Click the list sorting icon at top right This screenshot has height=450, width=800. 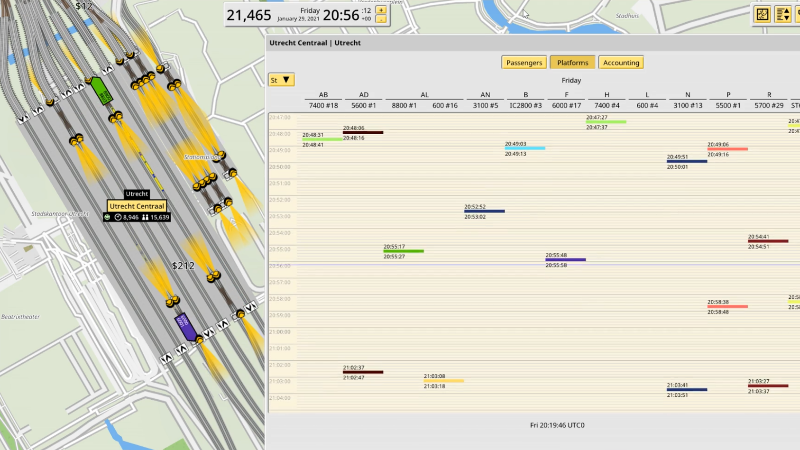pos(785,15)
